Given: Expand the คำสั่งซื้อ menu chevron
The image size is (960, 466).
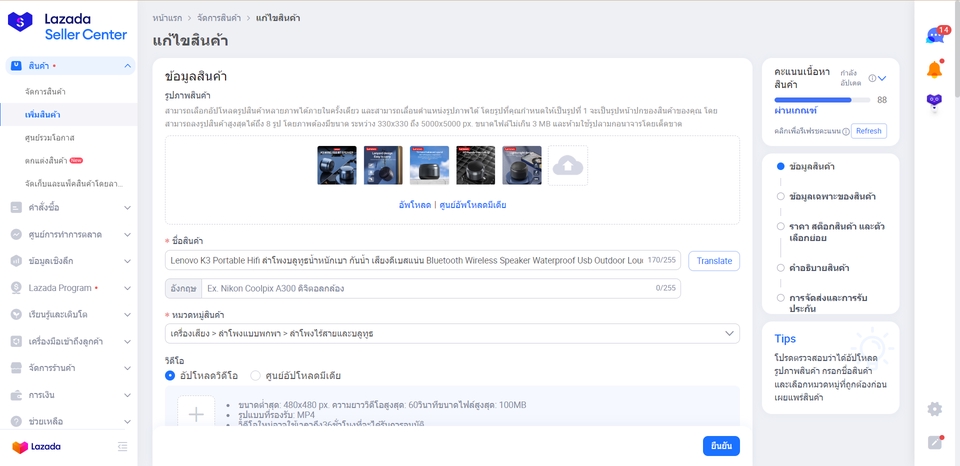Looking at the screenshot, I should tap(127, 208).
